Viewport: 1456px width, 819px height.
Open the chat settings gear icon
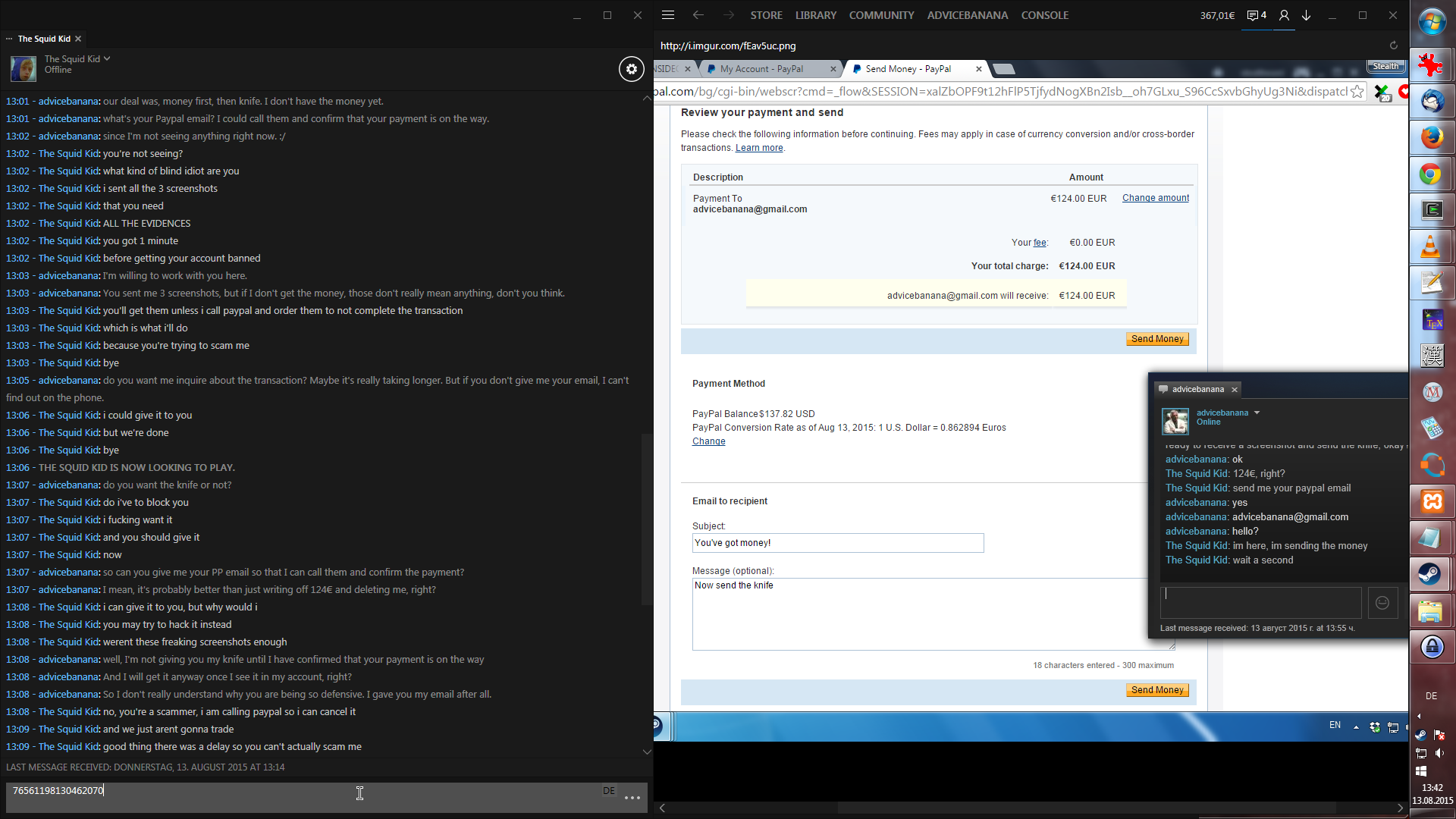coord(631,69)
